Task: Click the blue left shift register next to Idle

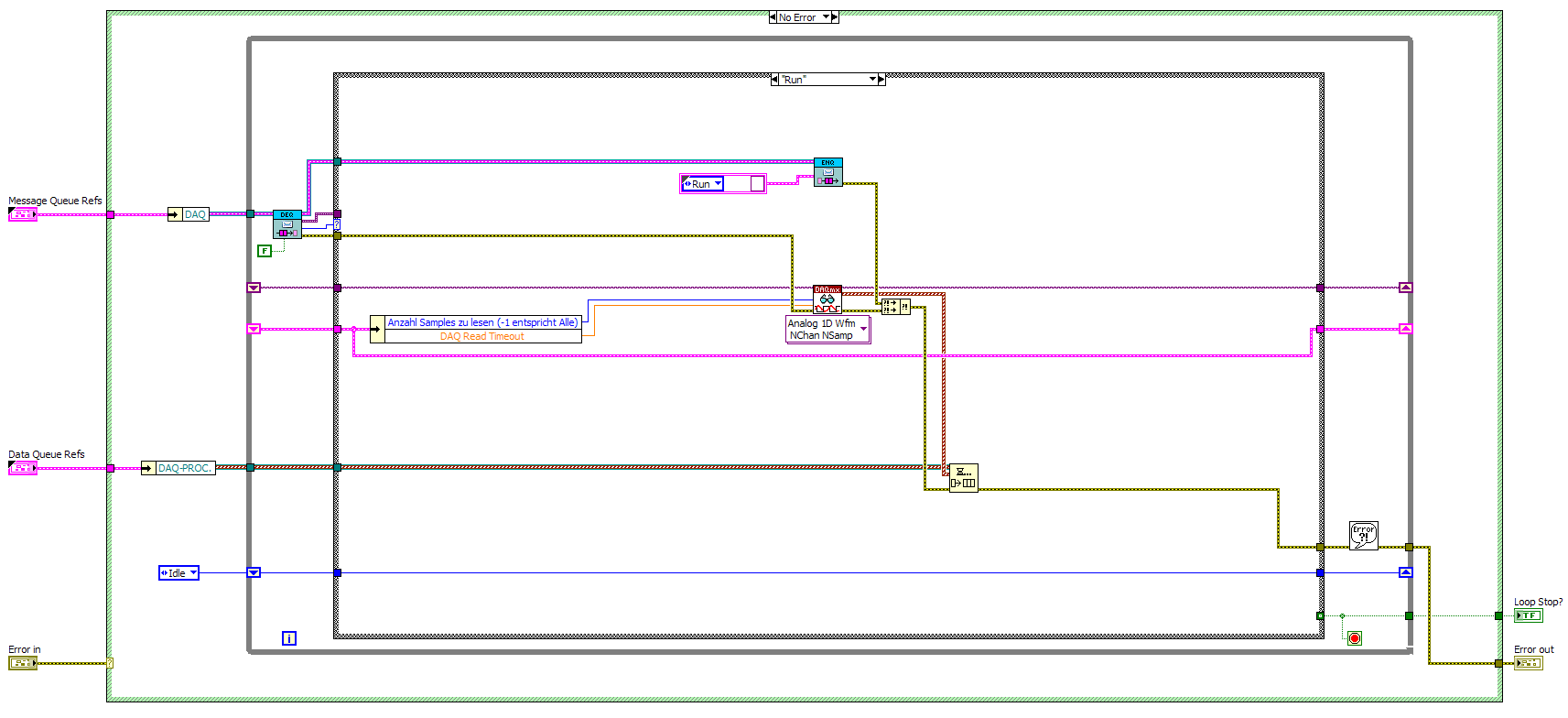Action: tap(254, 572)
